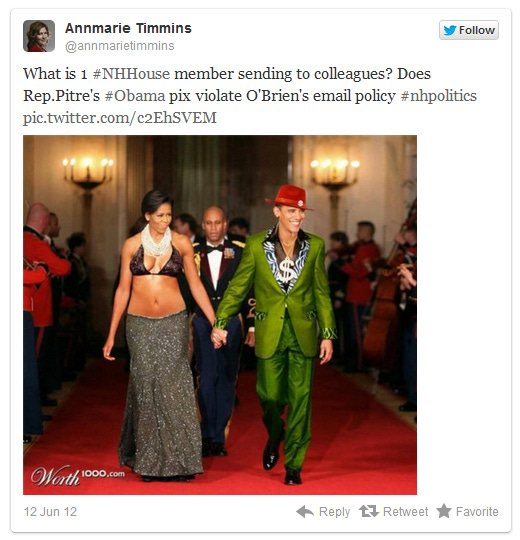Follow Annmarie Timmins
The width and height of the screenshot is (520, 540).
click(469, 30)
